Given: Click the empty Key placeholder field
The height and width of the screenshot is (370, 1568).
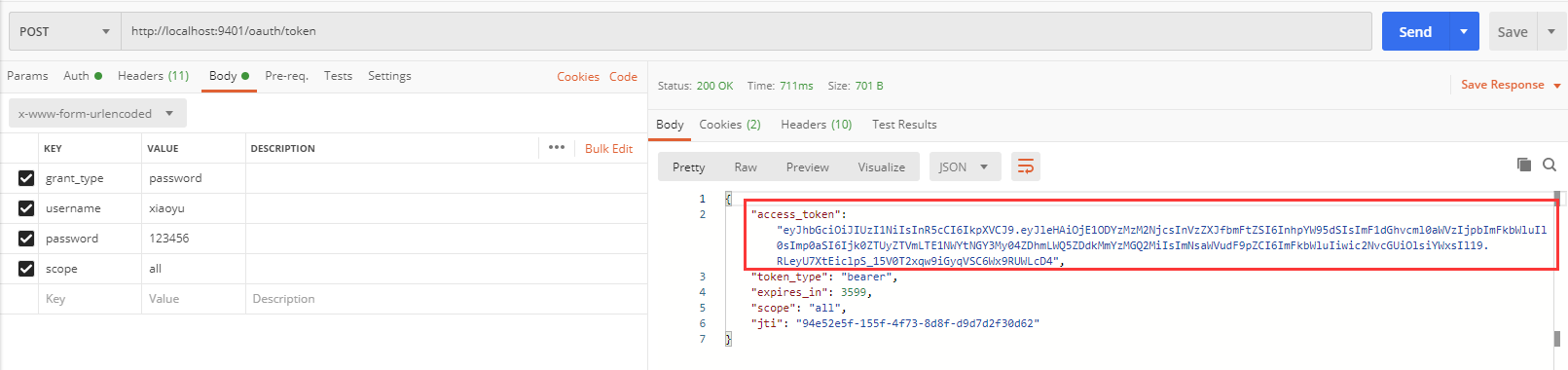Looking at the screenshot, I should pos(90,299).
